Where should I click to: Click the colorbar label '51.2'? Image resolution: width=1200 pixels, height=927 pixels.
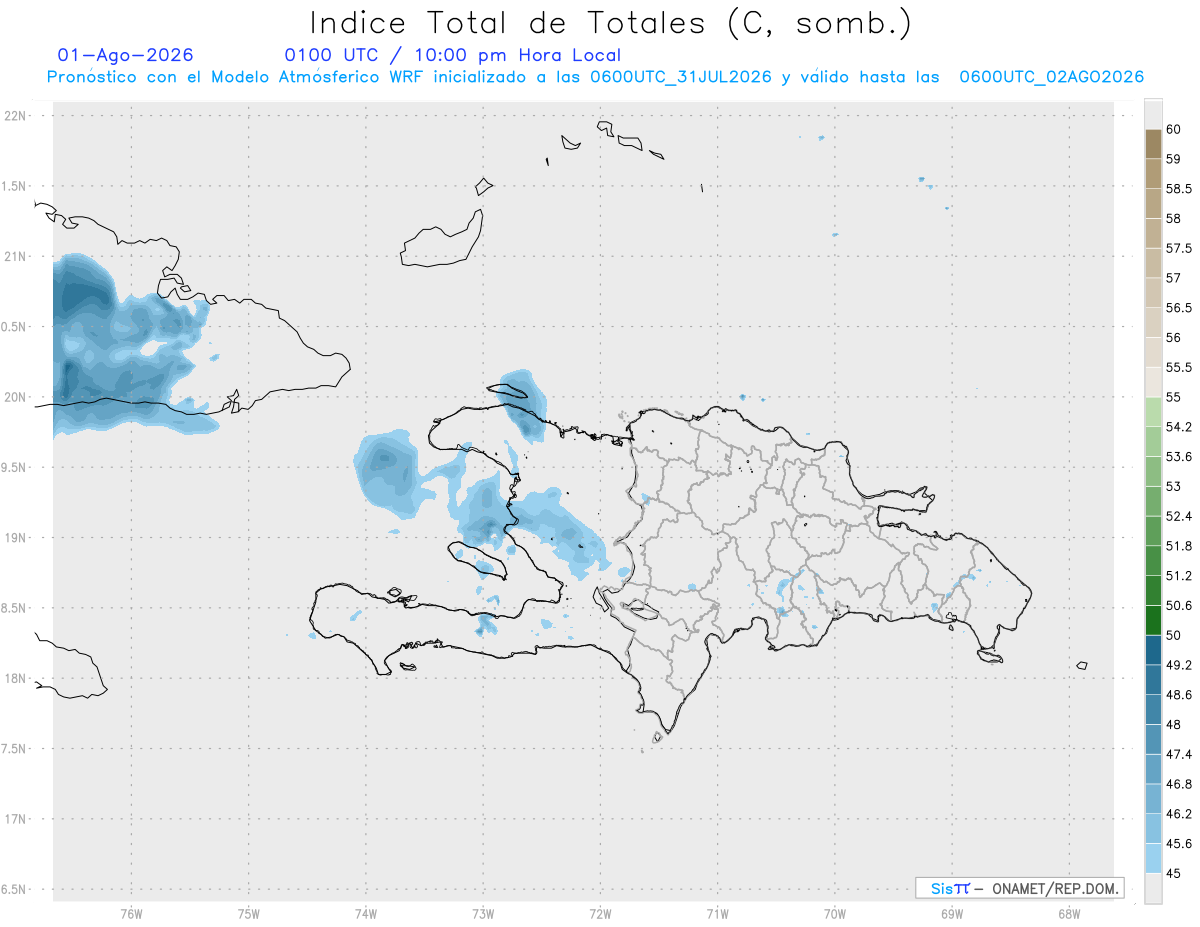click(1178, 576)
